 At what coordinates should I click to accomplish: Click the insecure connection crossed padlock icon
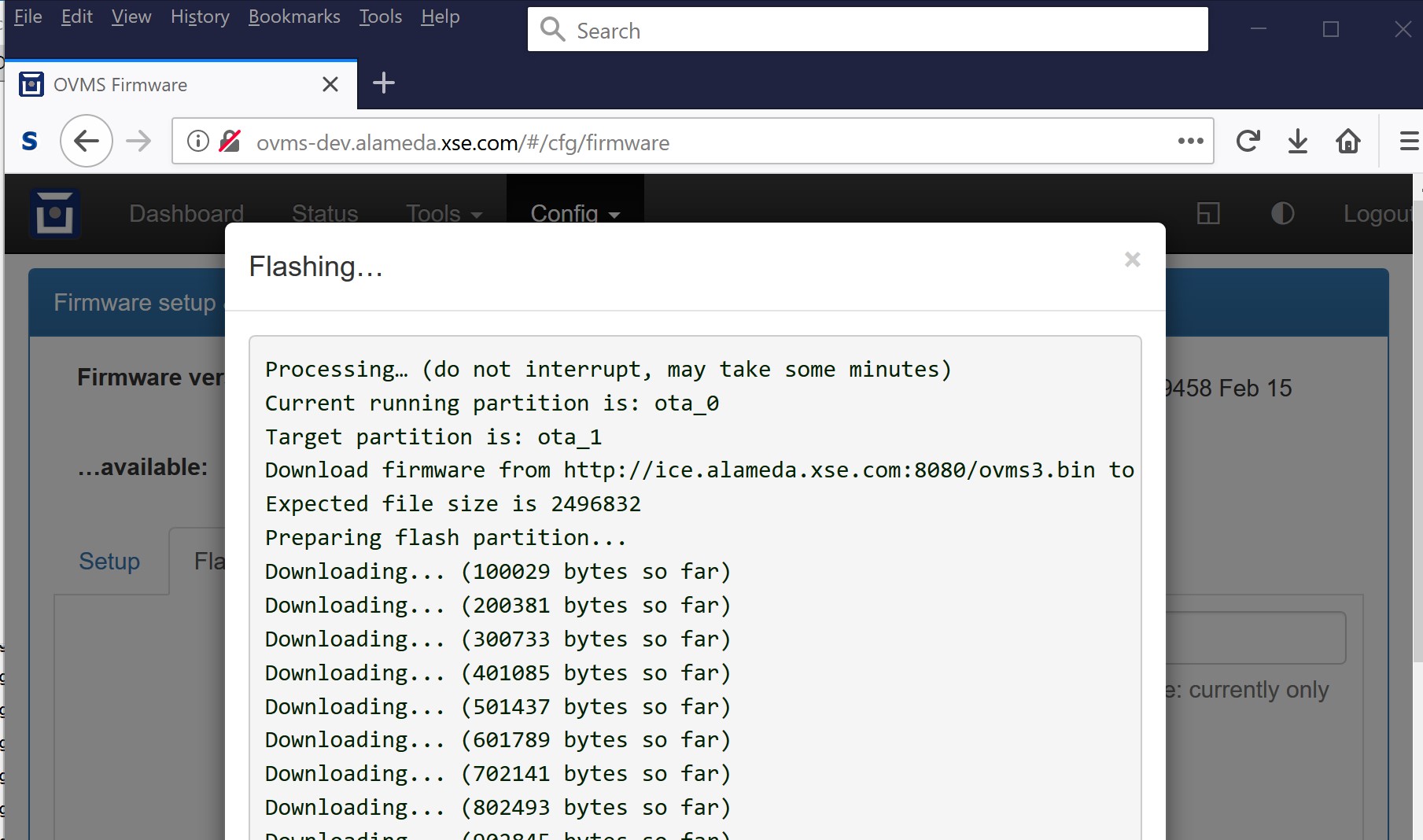point(230,142)
